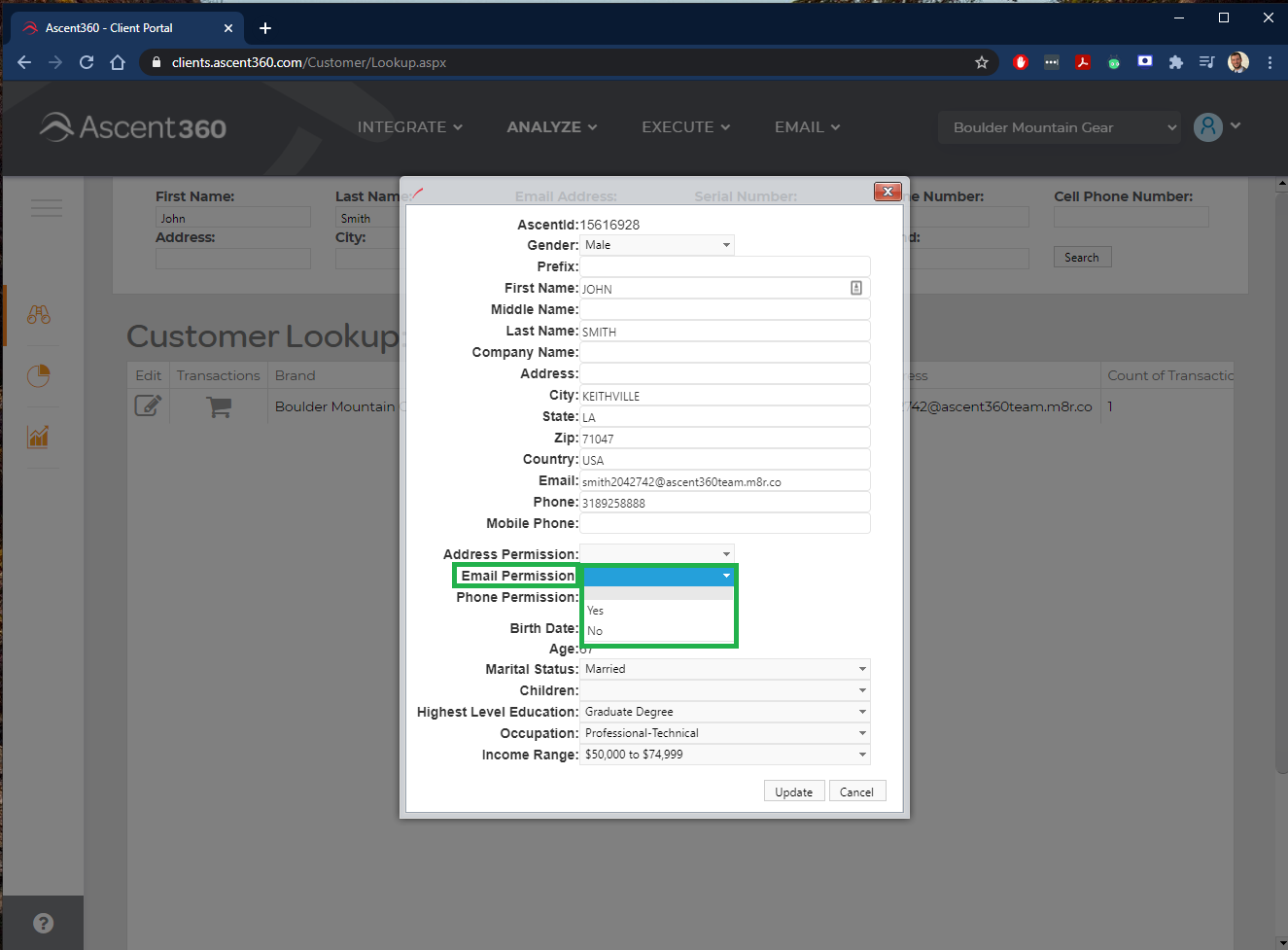
Task: Open the EXECUTE menu
Action: click(686, 127)
